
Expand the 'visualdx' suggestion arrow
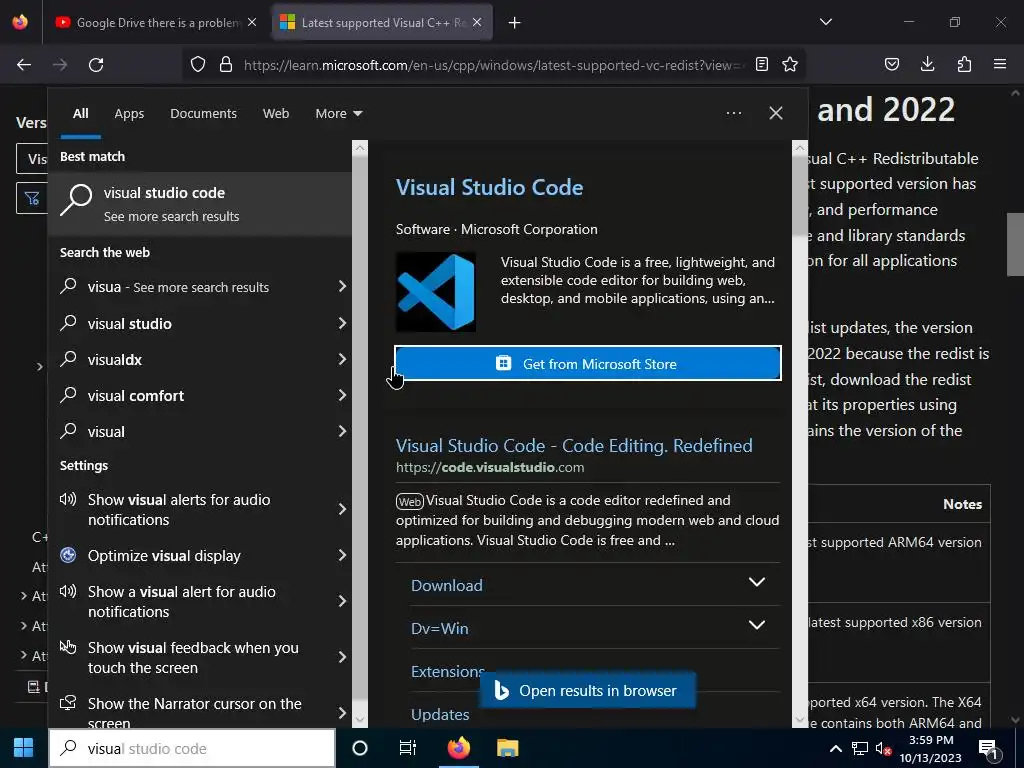(342, 359)
